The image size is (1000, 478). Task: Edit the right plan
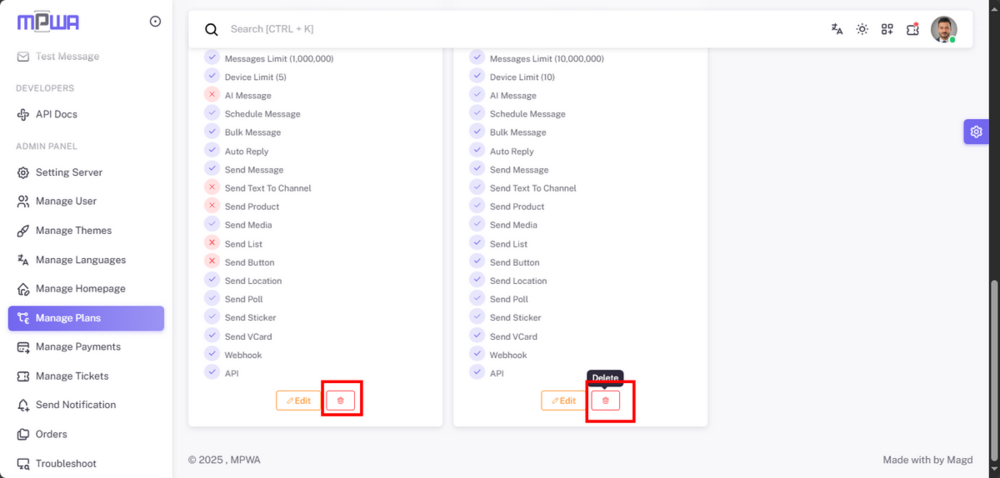coord(564,400)
